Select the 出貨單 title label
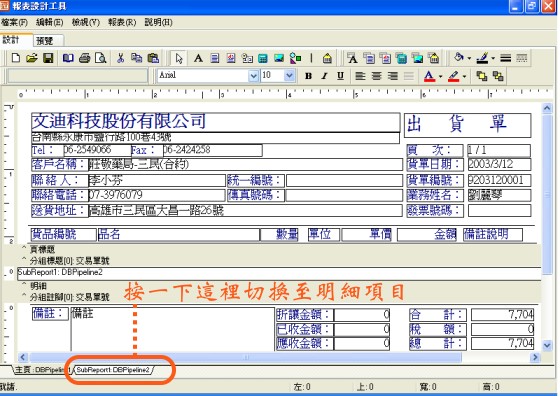Image resolution: width=560 pixels, height=396 pixels. tap(468, 125)
